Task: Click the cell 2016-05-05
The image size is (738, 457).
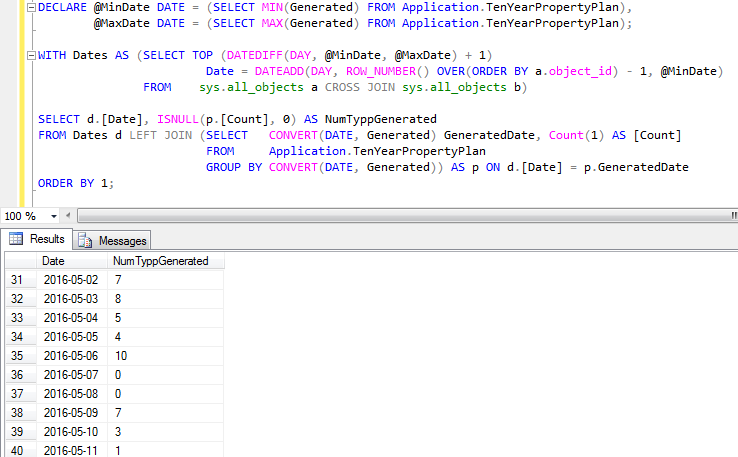Action: point(72,337)
